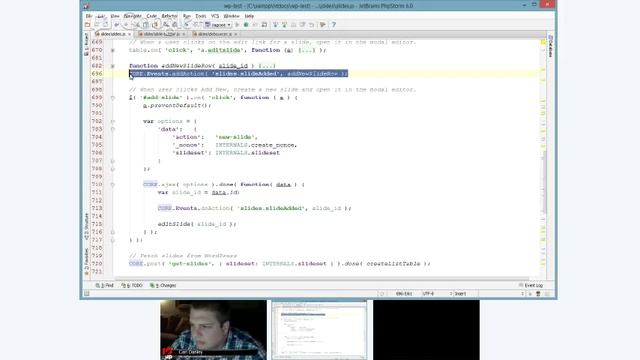Click folded {...} placeholder on line 670
Screen dimensions: 640x360
(x=306, y=50)
